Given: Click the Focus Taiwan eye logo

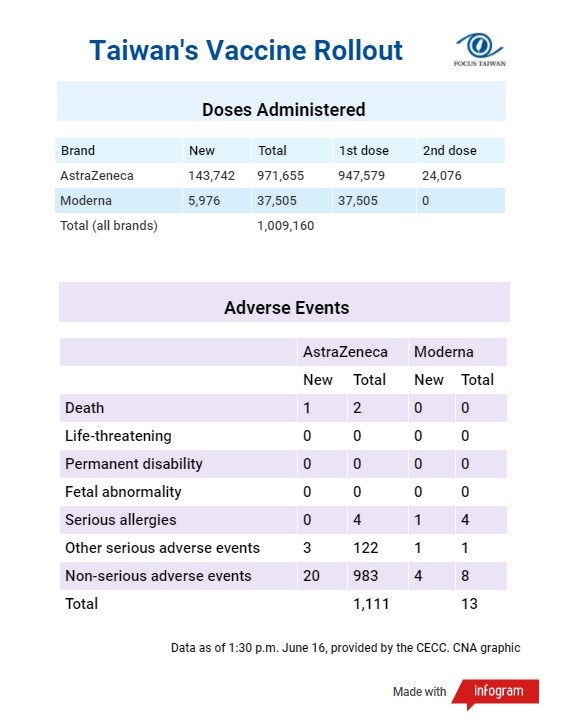Looking at the screenshot, I should pos(480,50).
